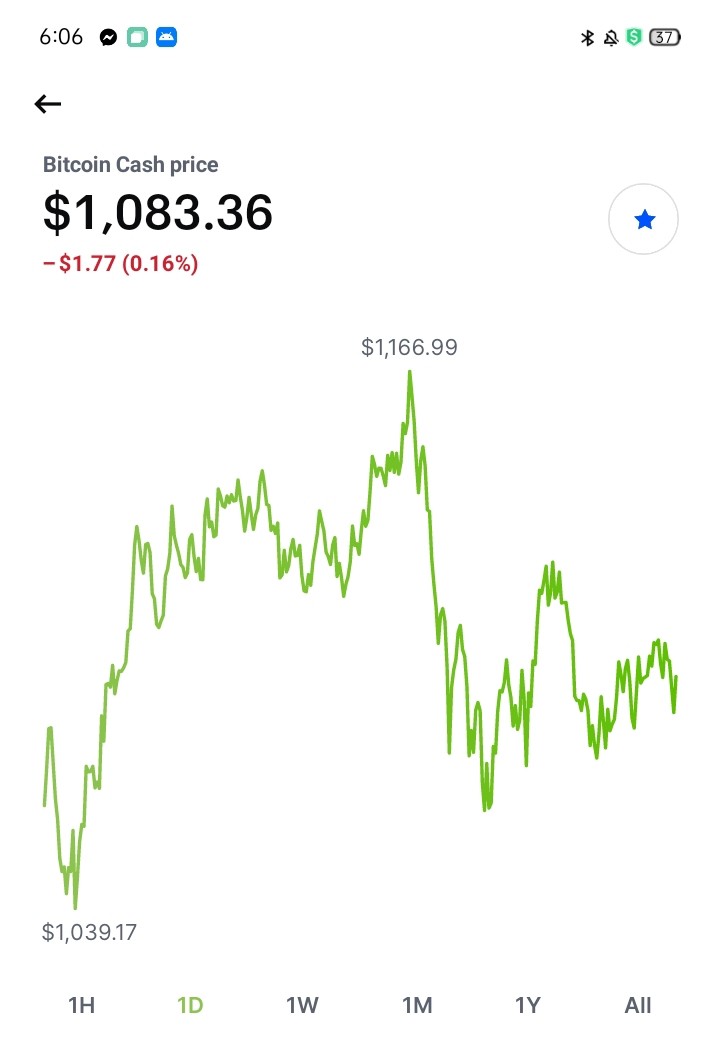Toggle the blue star watchlist button
The width and height of the screenshot is (719, 1058).
[x=643, y=219]
